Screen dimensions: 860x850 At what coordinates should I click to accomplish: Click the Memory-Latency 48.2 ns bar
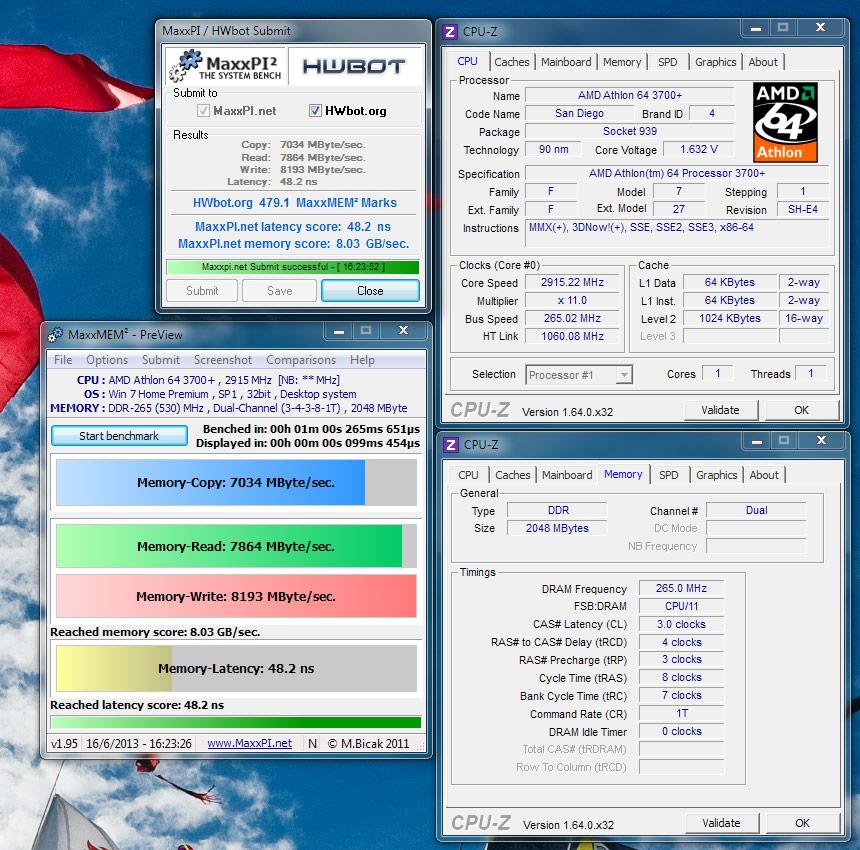point(236,668)
